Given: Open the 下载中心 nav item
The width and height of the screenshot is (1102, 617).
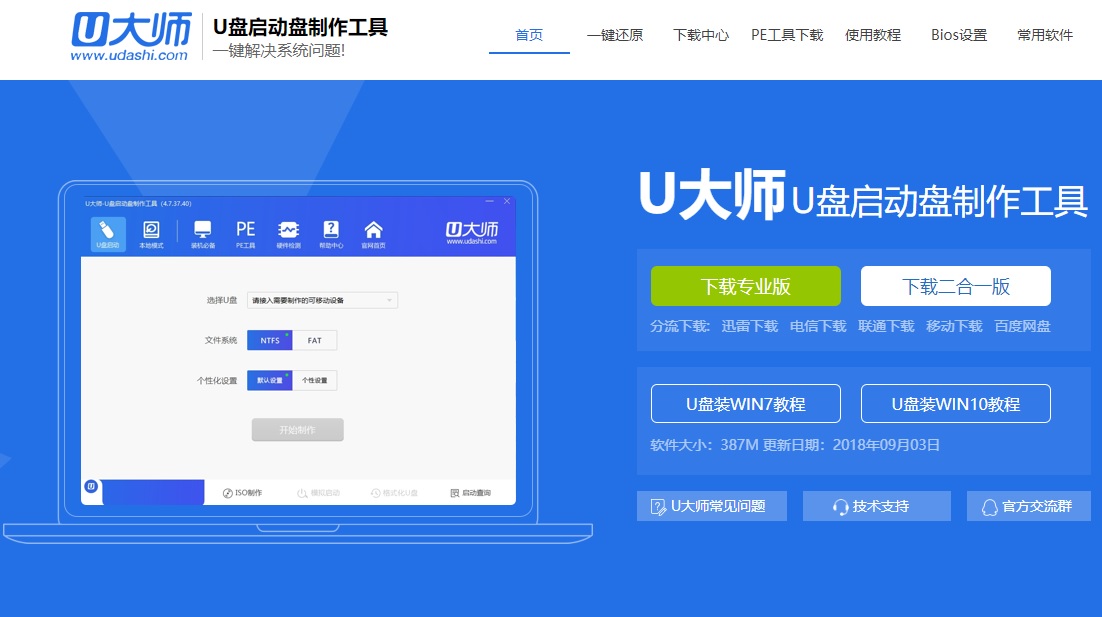Looking at the screenshot, I should 701,35.
